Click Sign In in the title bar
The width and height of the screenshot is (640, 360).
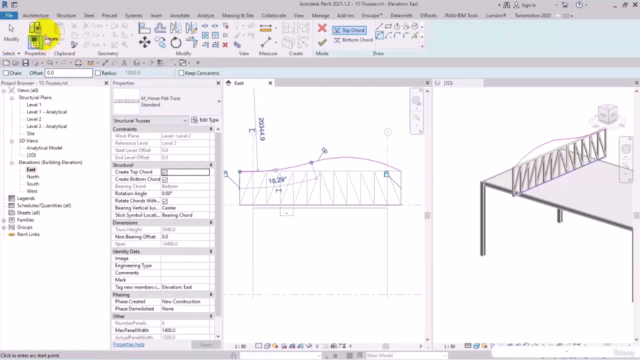[524, 5]
